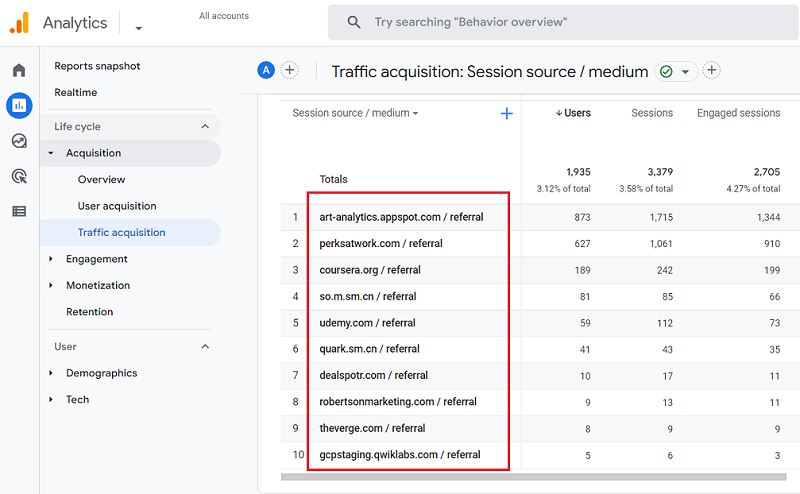Sort by the Sessions column
Screen dimensions: 800x494
(x=652, y=113)
